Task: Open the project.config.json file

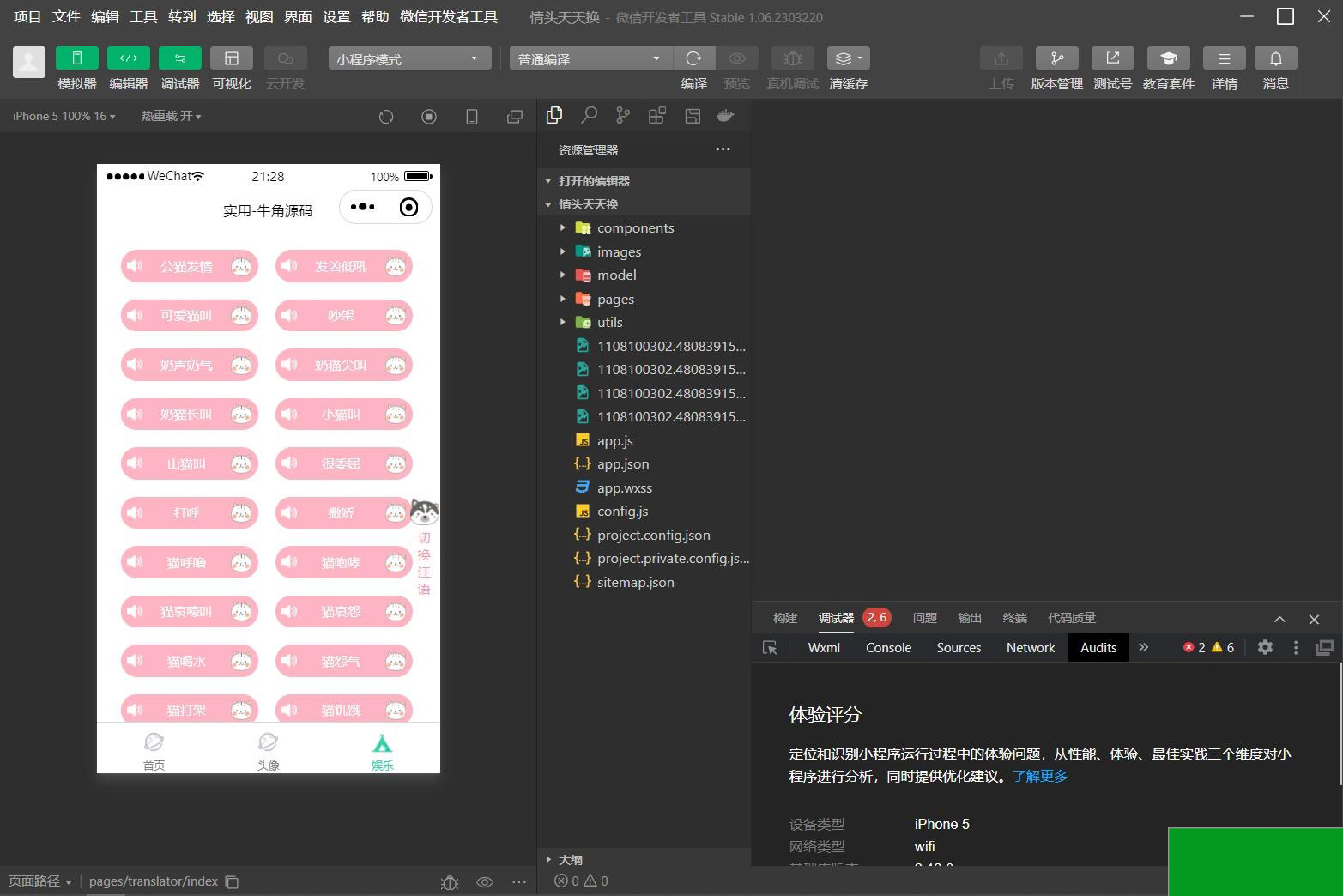Action: pyautogui.click(x=644, y=536)
